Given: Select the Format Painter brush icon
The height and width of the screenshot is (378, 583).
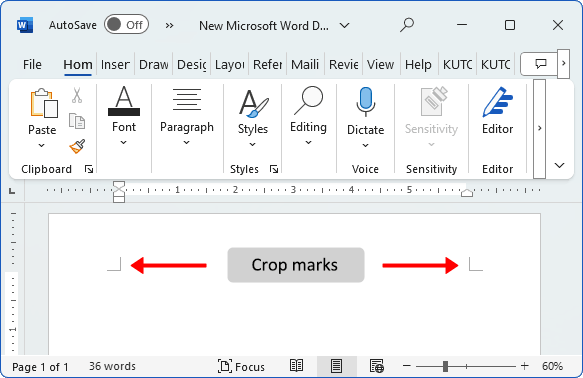Looking at the screenshot, I should click(77, 146).
